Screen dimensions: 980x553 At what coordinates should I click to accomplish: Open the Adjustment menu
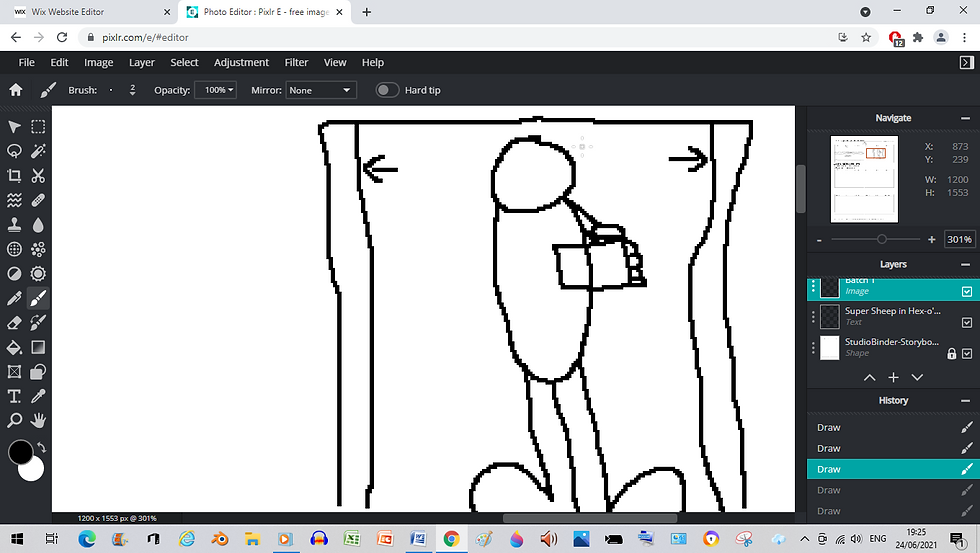click(241, 62)
